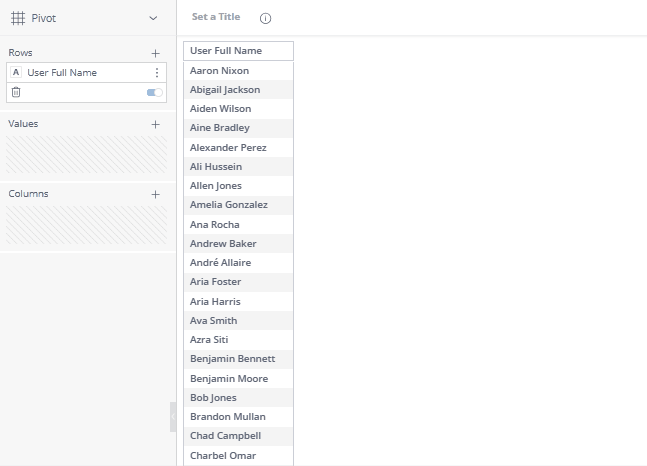Open User Full Name field options menu
Image resolution: width=647 pixels, height=466 pixels.
click(x=156, y=73)
